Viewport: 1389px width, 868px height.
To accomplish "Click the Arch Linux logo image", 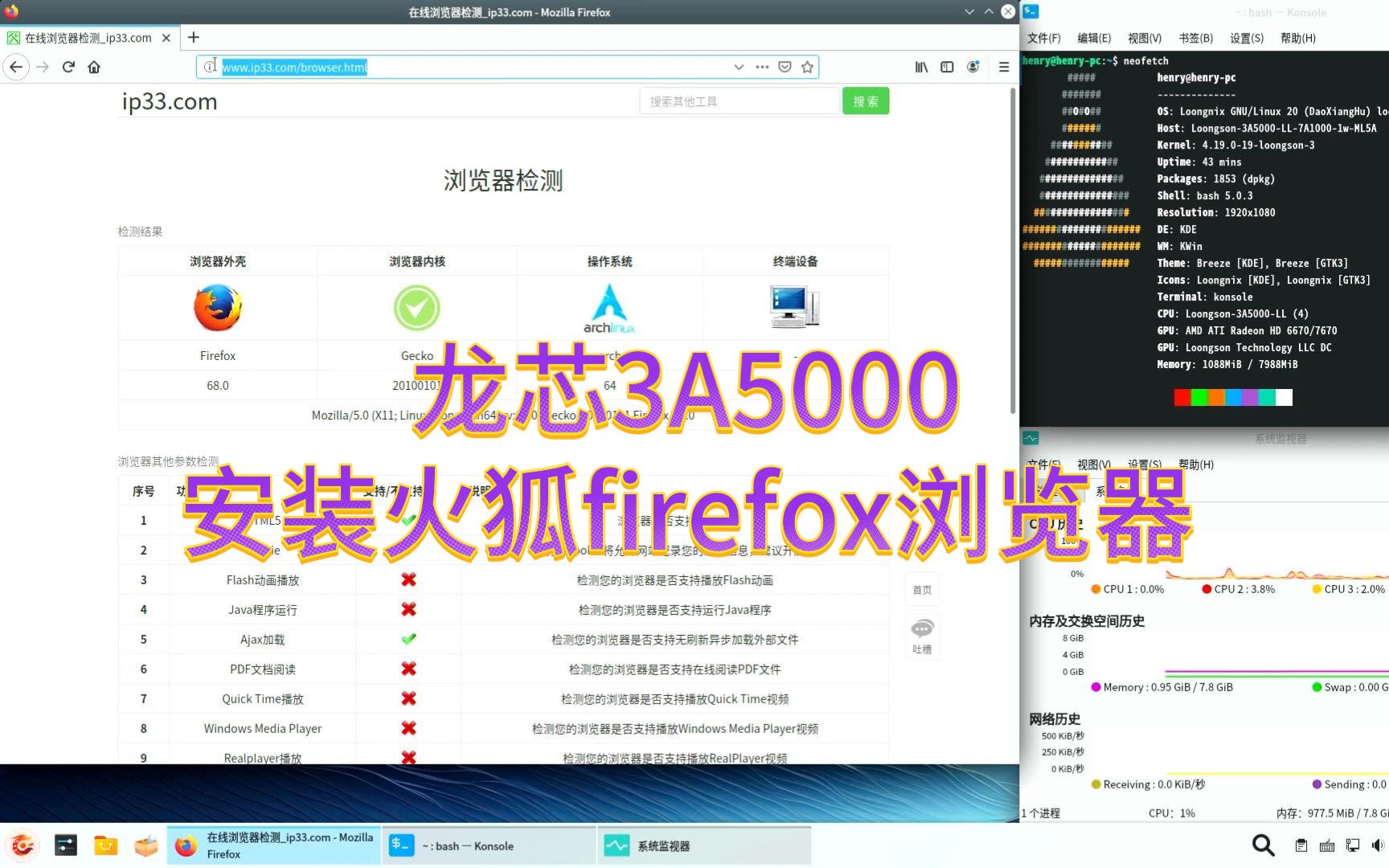I will [609, 308].
